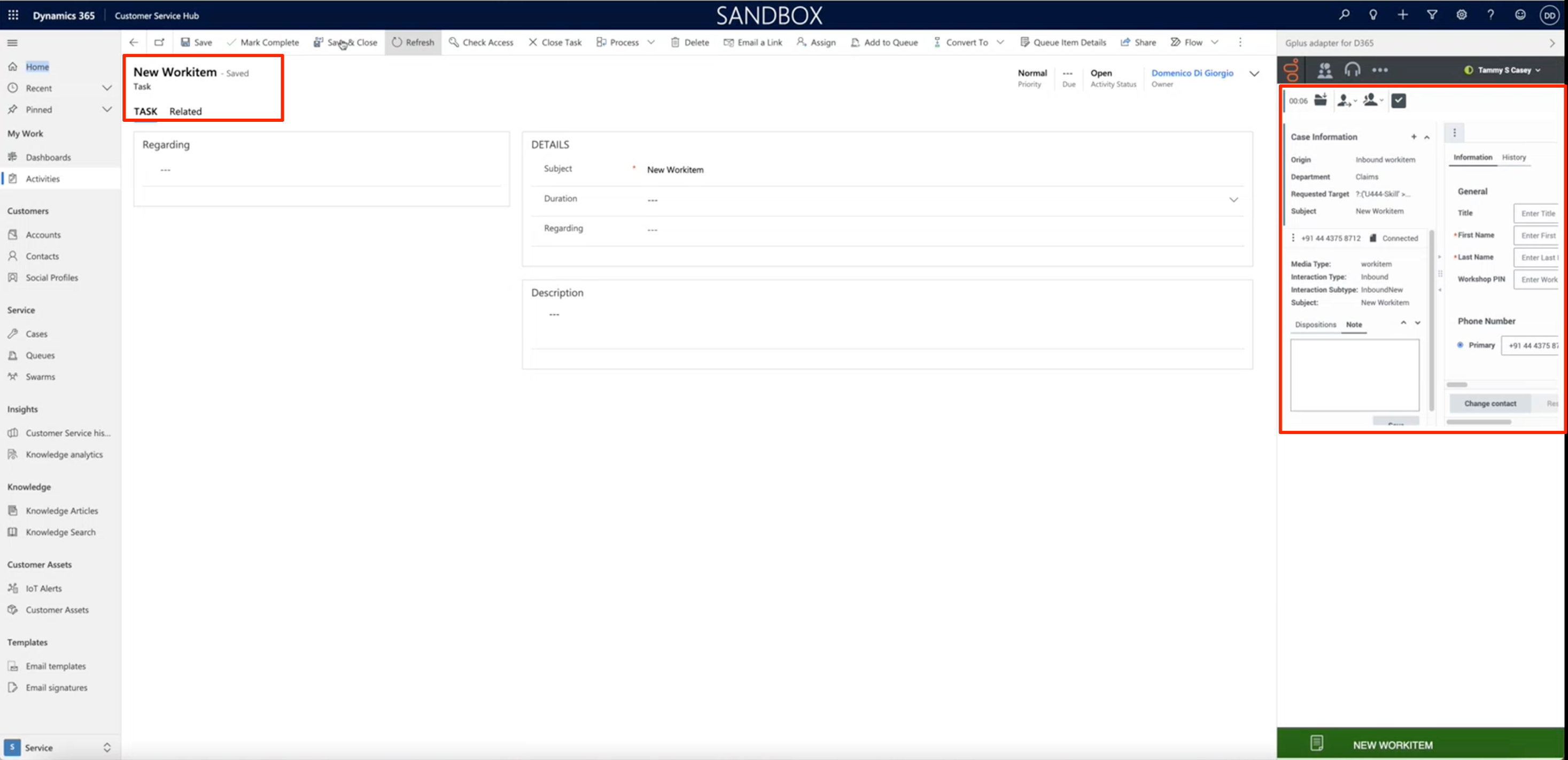Switch to the Dispositions tab
This screenshot has width=1568, height=760.
[1315, 324]
